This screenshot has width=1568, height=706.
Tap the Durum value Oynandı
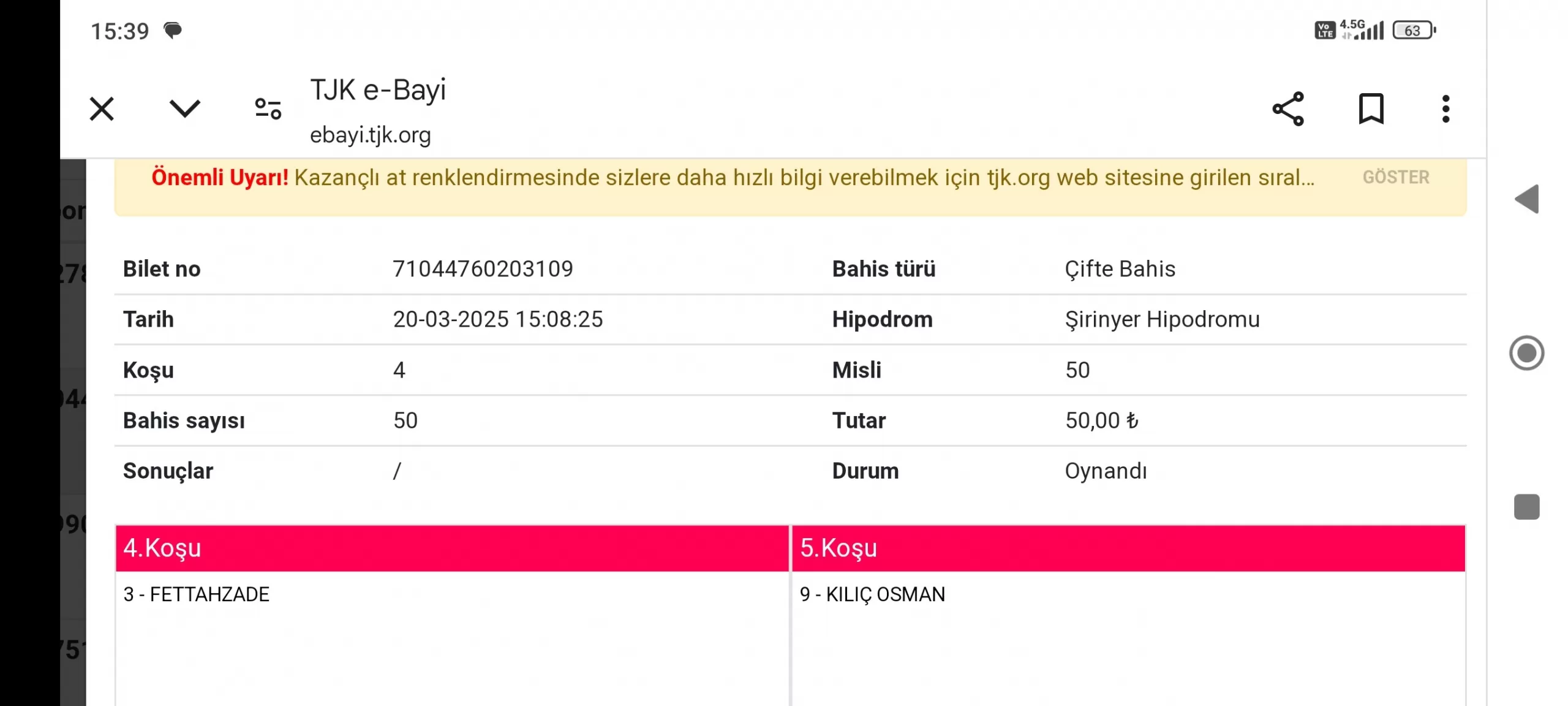tap(1106, 471)
